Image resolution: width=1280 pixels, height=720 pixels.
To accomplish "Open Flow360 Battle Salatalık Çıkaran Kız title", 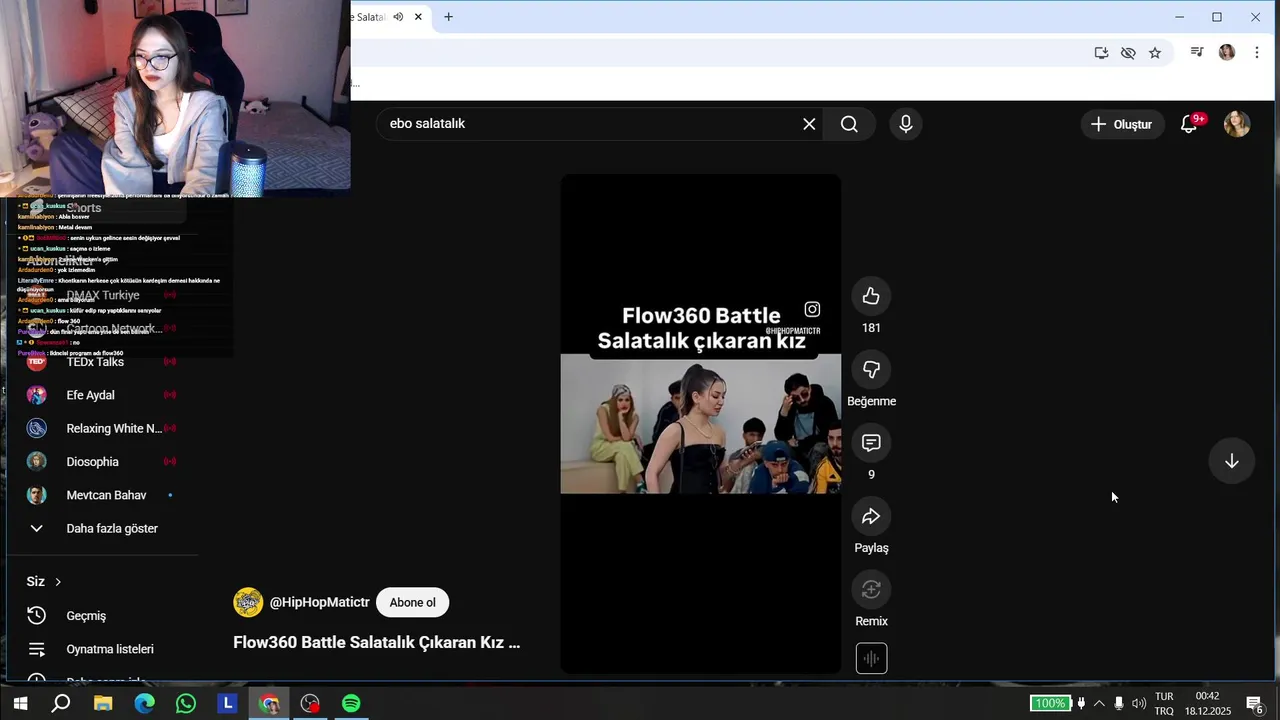I will [x=377, y=643].
